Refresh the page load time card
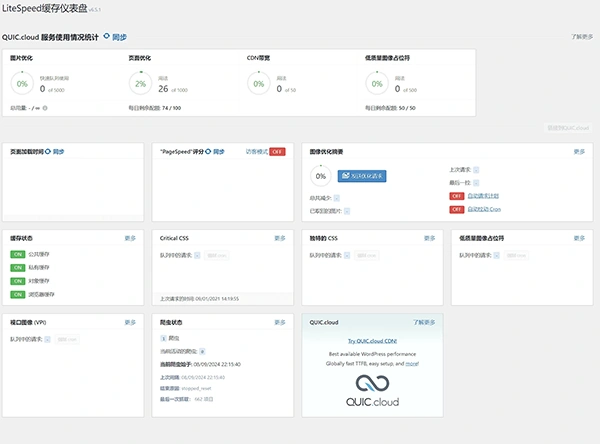This screenshot has width=600, height=444. (x=55, y=152)
